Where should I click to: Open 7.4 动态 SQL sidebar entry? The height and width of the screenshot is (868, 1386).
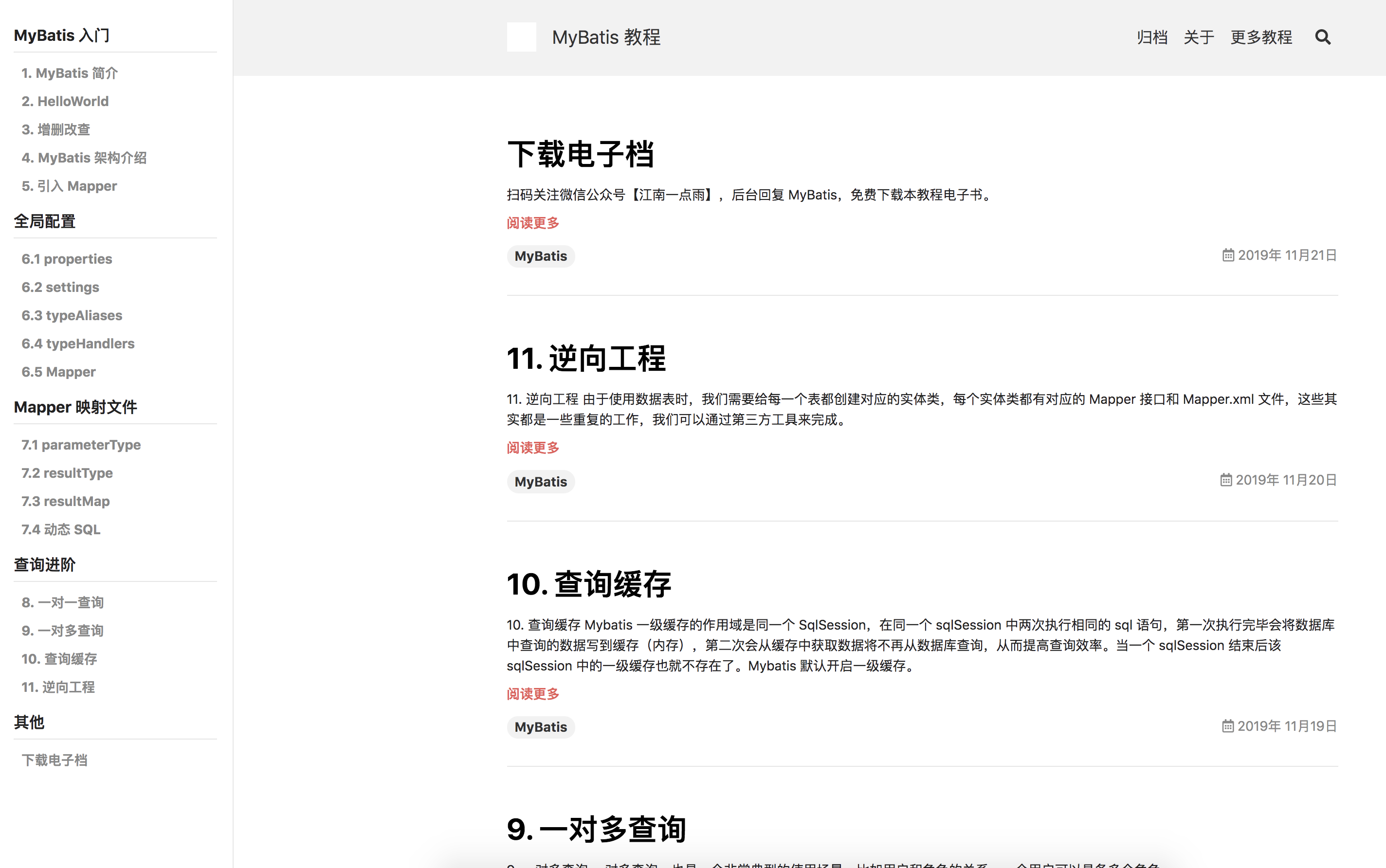pos(61,529)
